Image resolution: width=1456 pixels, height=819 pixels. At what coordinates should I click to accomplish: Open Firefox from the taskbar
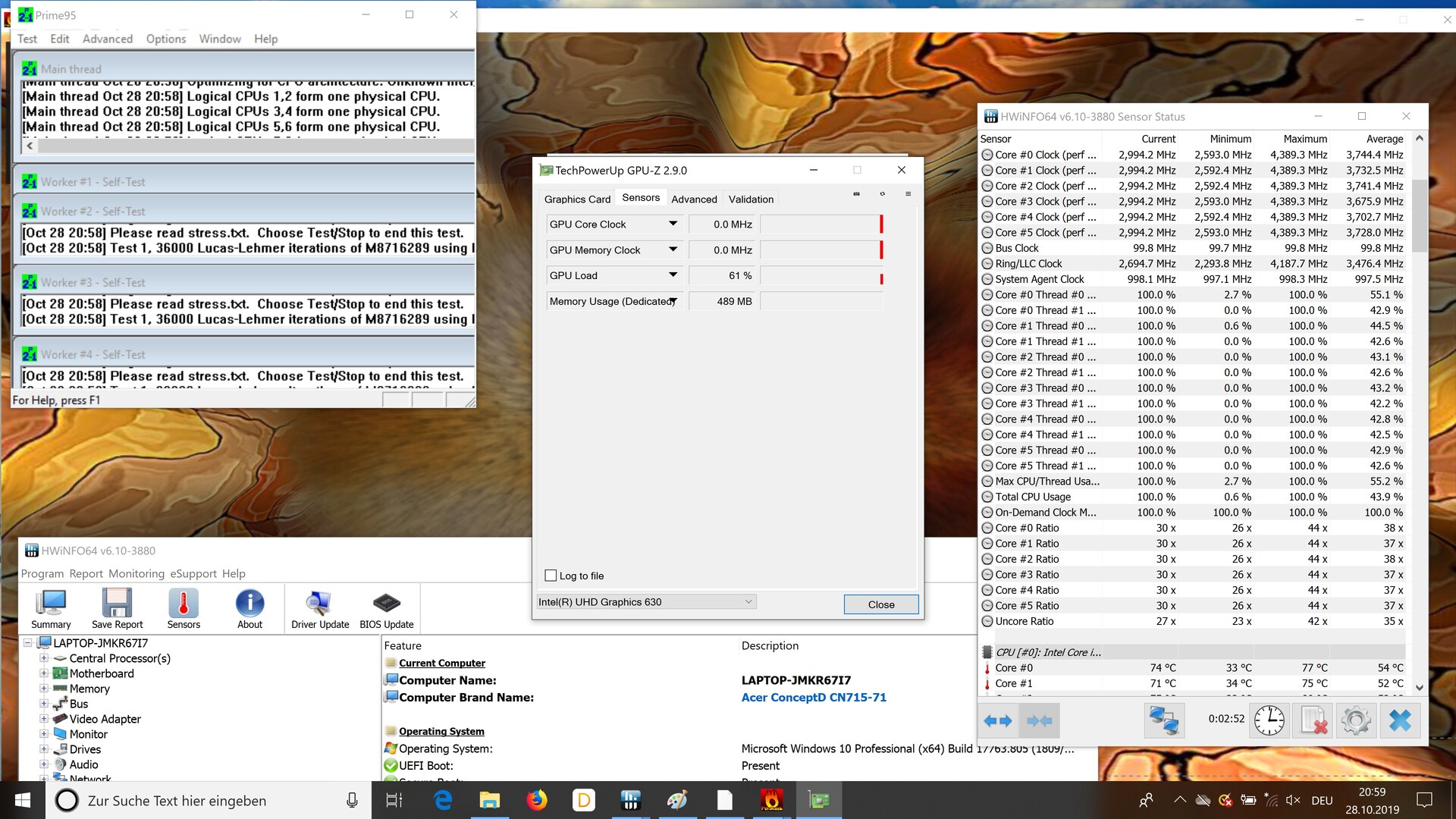(537, 800)
